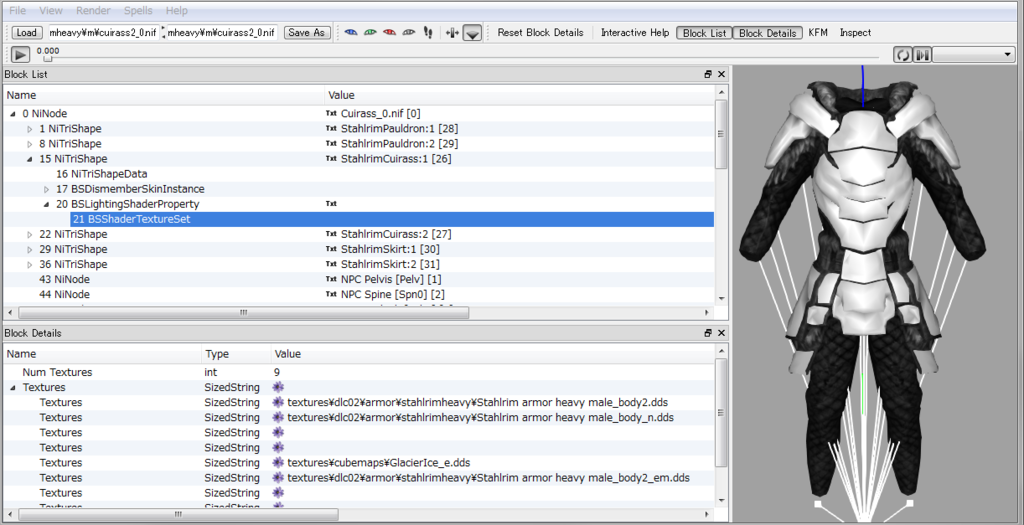Toggle the Perspective view toolbar button

coord(472,33)
